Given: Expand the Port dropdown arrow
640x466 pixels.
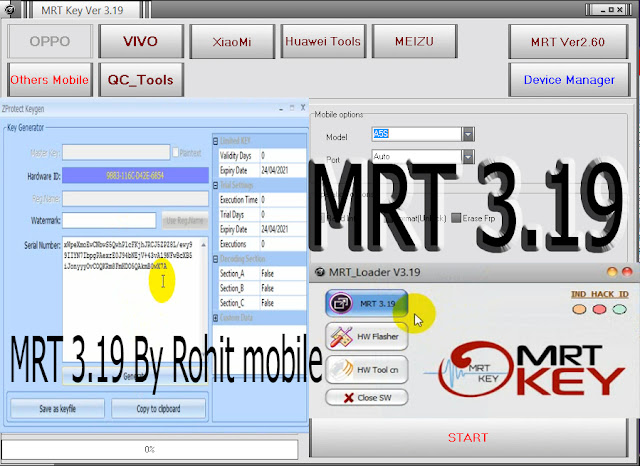Looking at the screenshot, I should [x=468, y=156].
